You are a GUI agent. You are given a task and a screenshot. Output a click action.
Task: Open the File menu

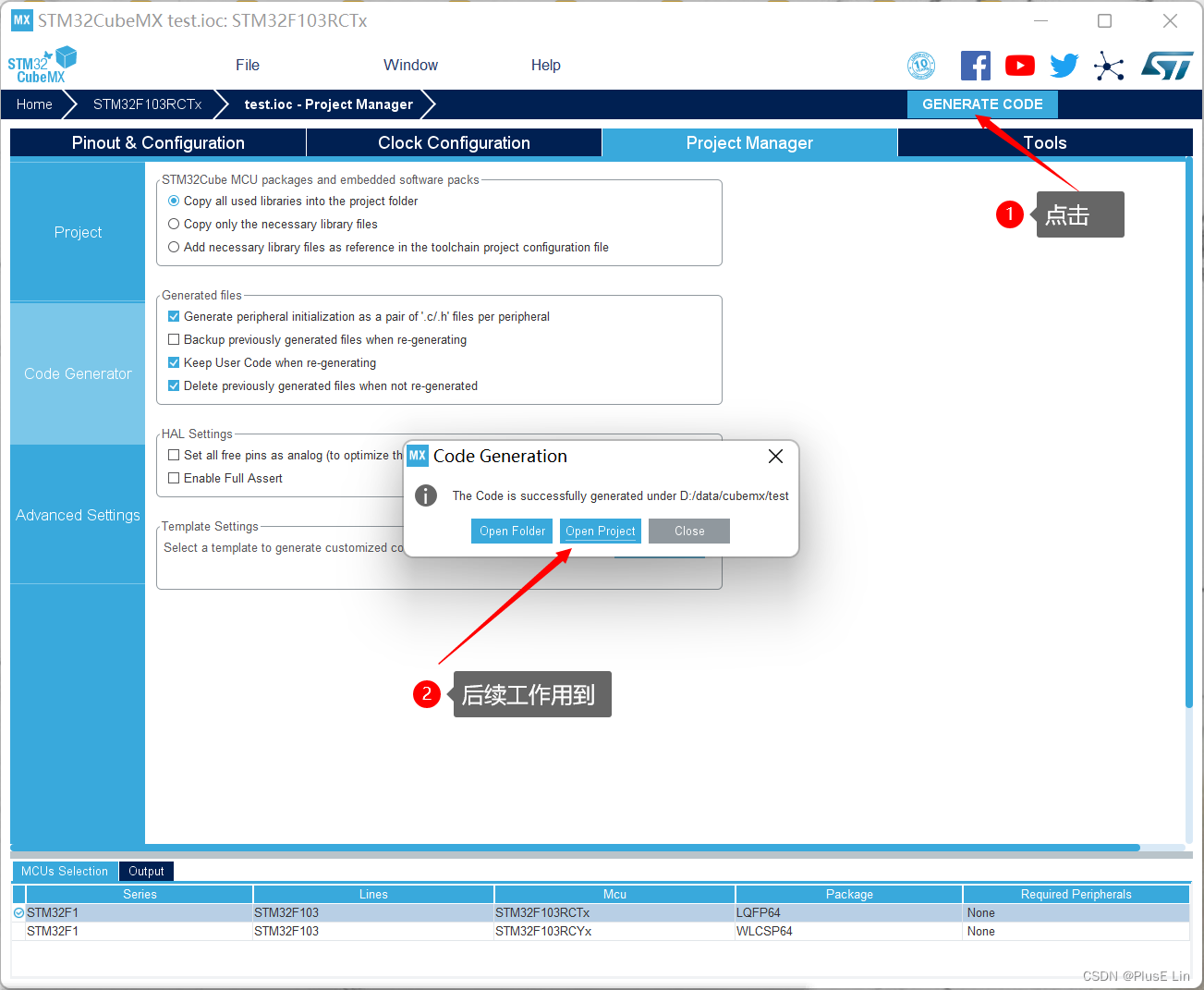click(x=248, y=65)
